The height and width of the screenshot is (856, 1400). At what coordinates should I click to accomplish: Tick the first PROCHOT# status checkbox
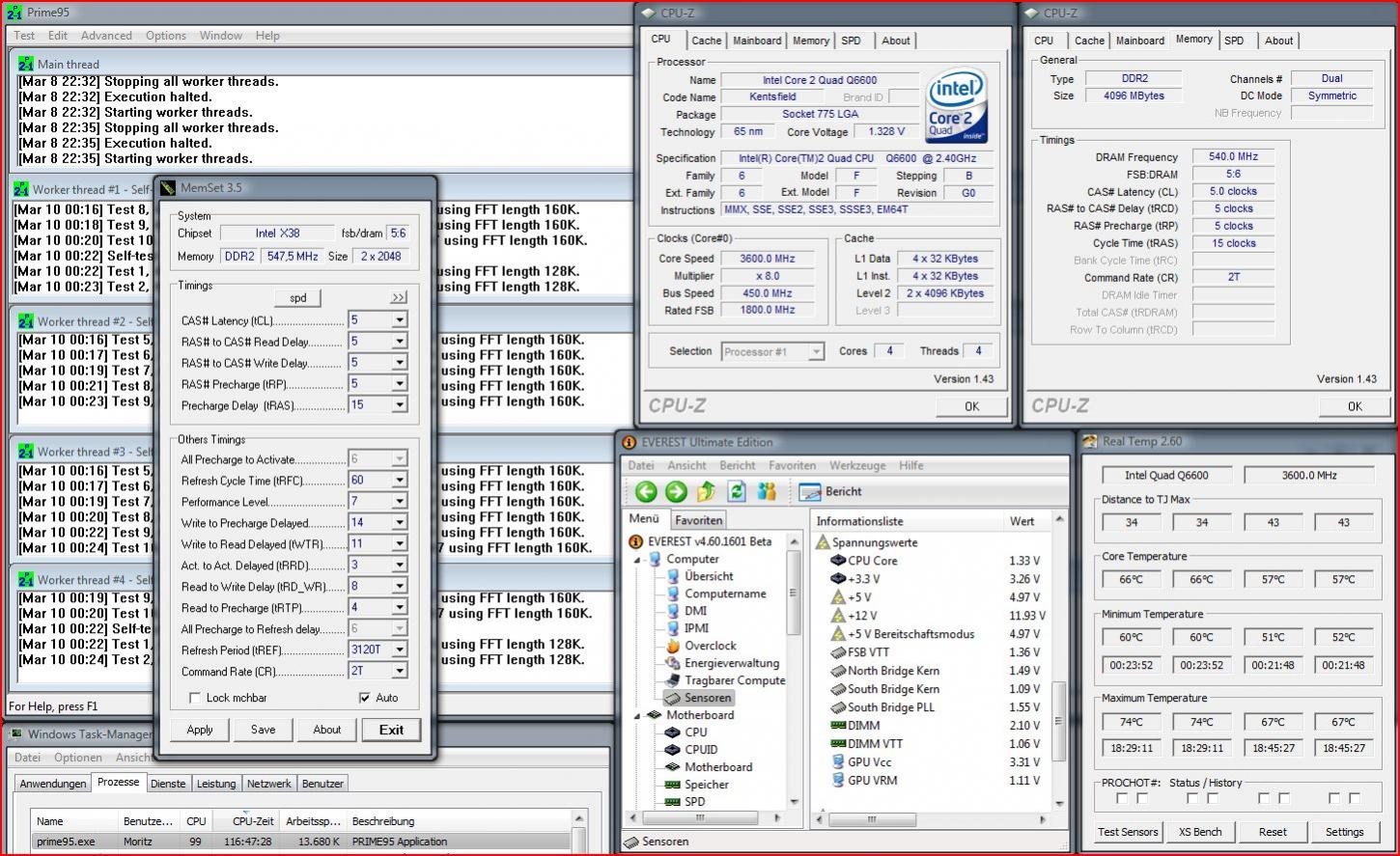coord(1121,798)
